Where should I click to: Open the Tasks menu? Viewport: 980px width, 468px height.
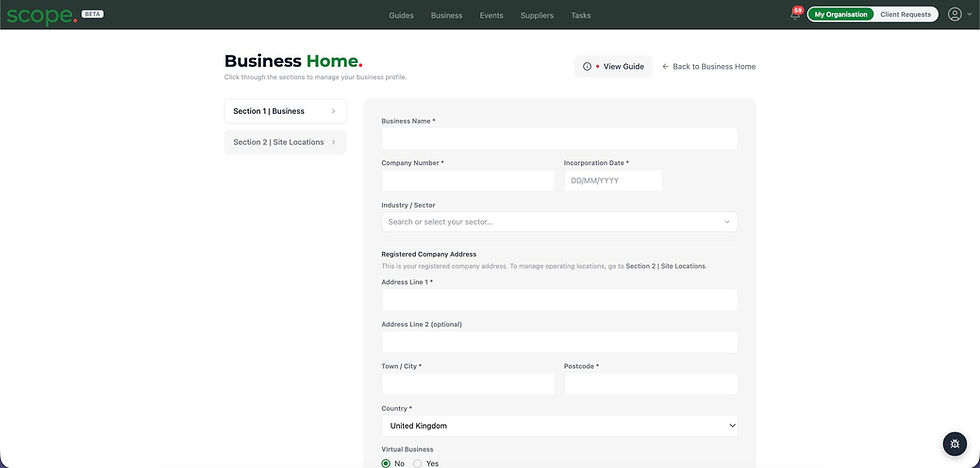581,16
